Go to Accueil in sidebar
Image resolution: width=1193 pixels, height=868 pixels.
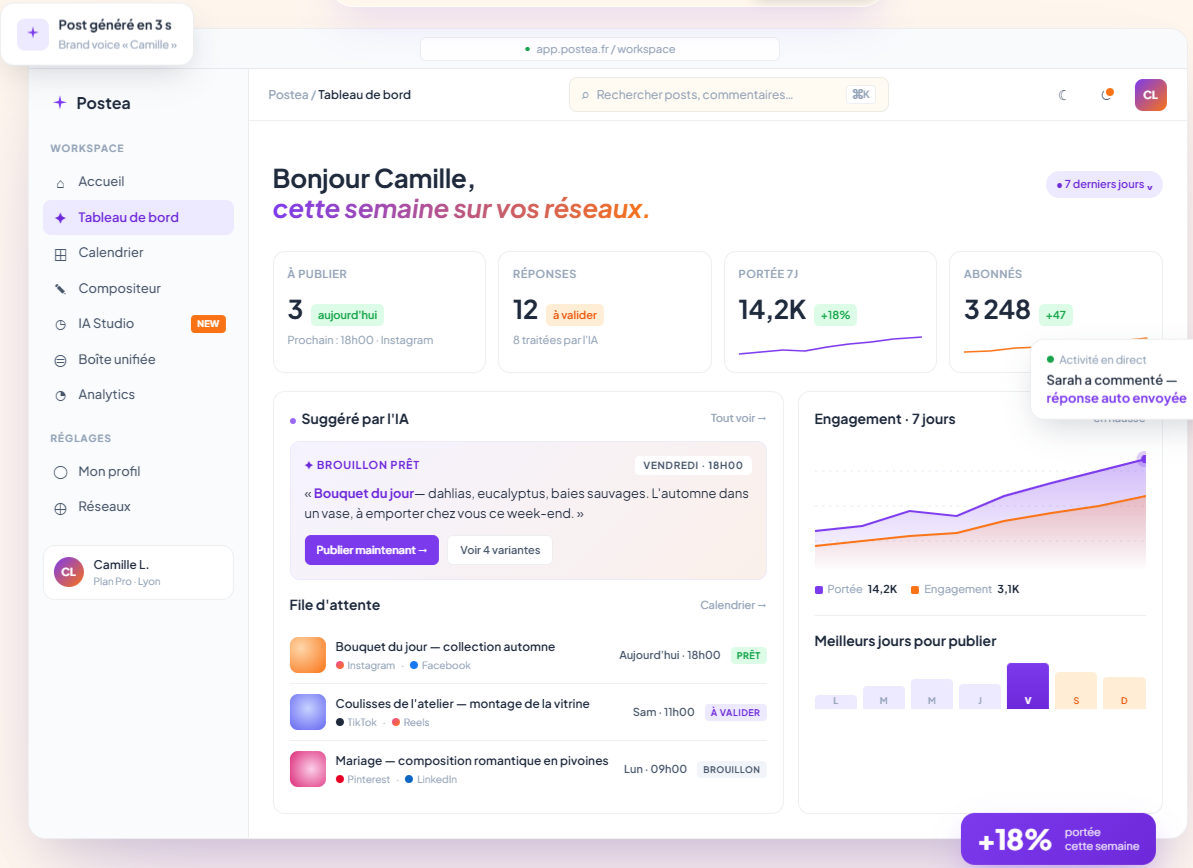coord(138,182)
